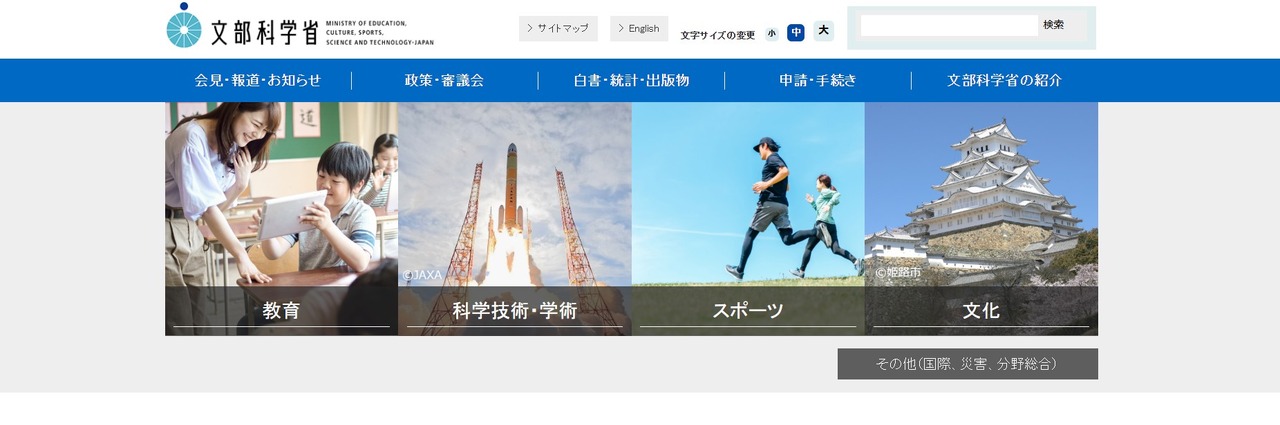
Task: Set text size to medium 中
Action: click(x=796, y=32)
